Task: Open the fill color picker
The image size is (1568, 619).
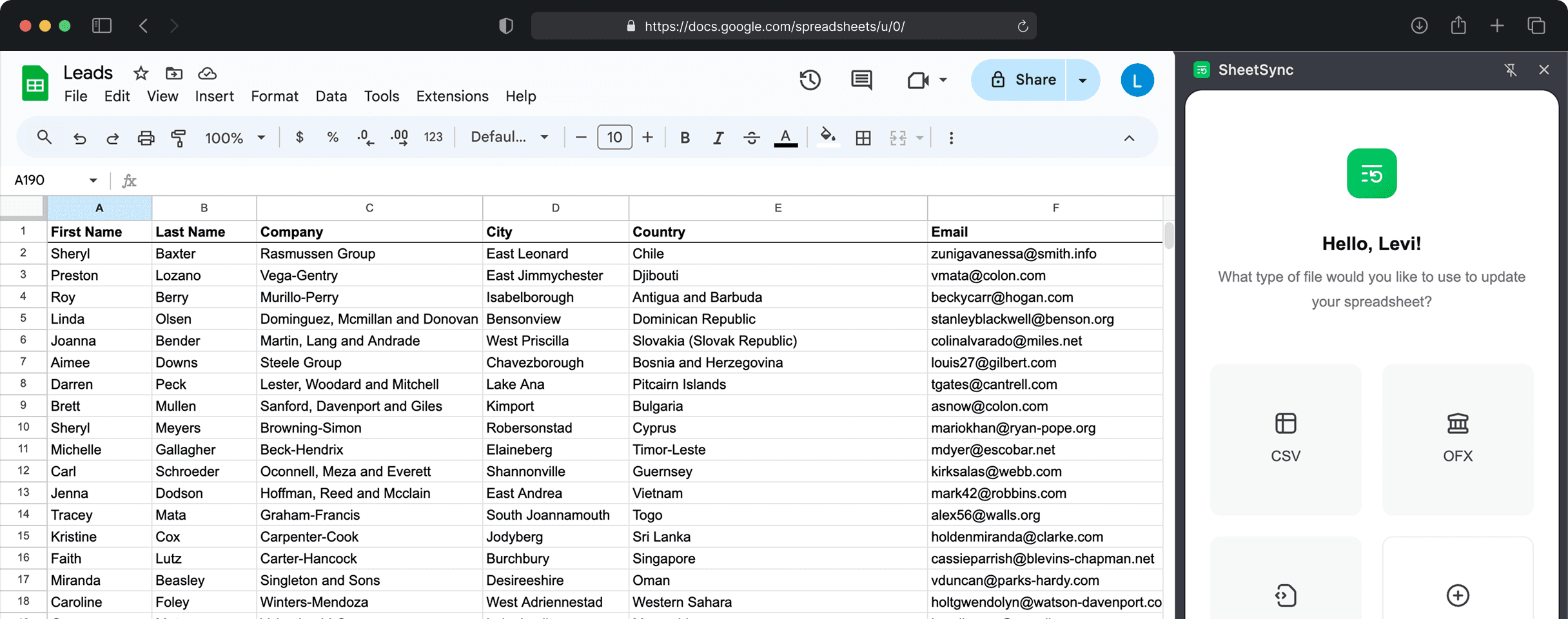Action: click(x=827, y=137)
